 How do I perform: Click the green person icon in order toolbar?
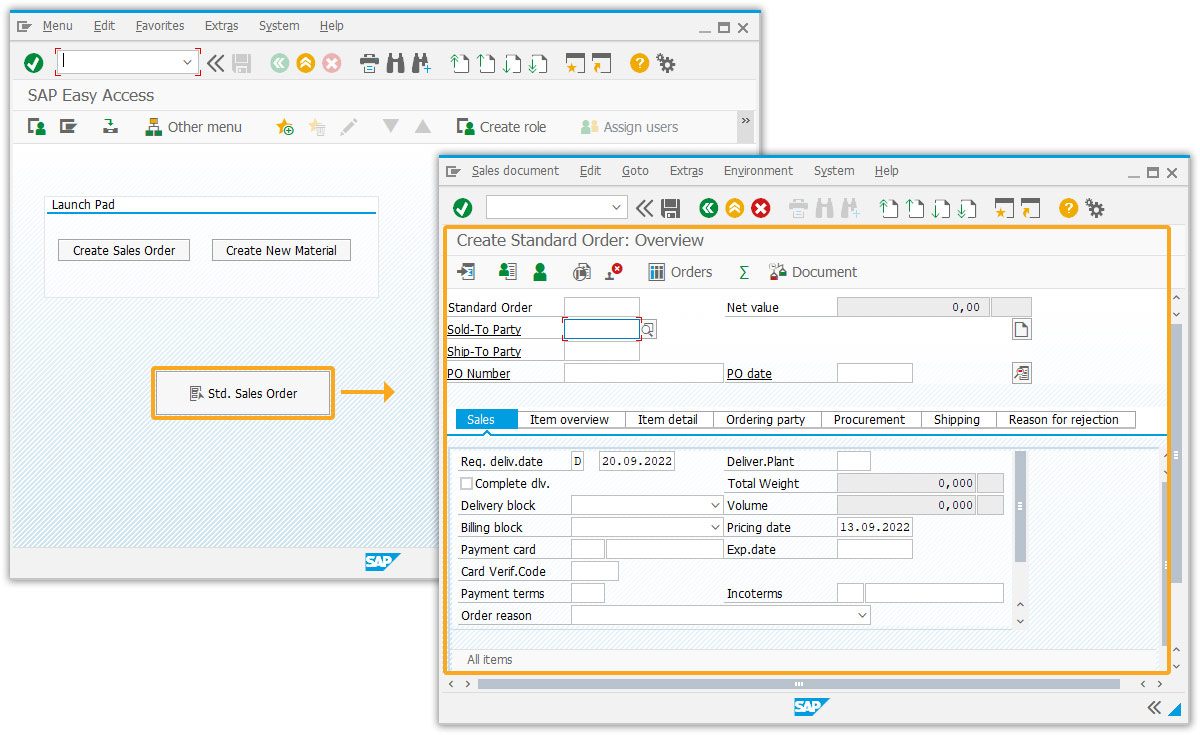[540, 272]
